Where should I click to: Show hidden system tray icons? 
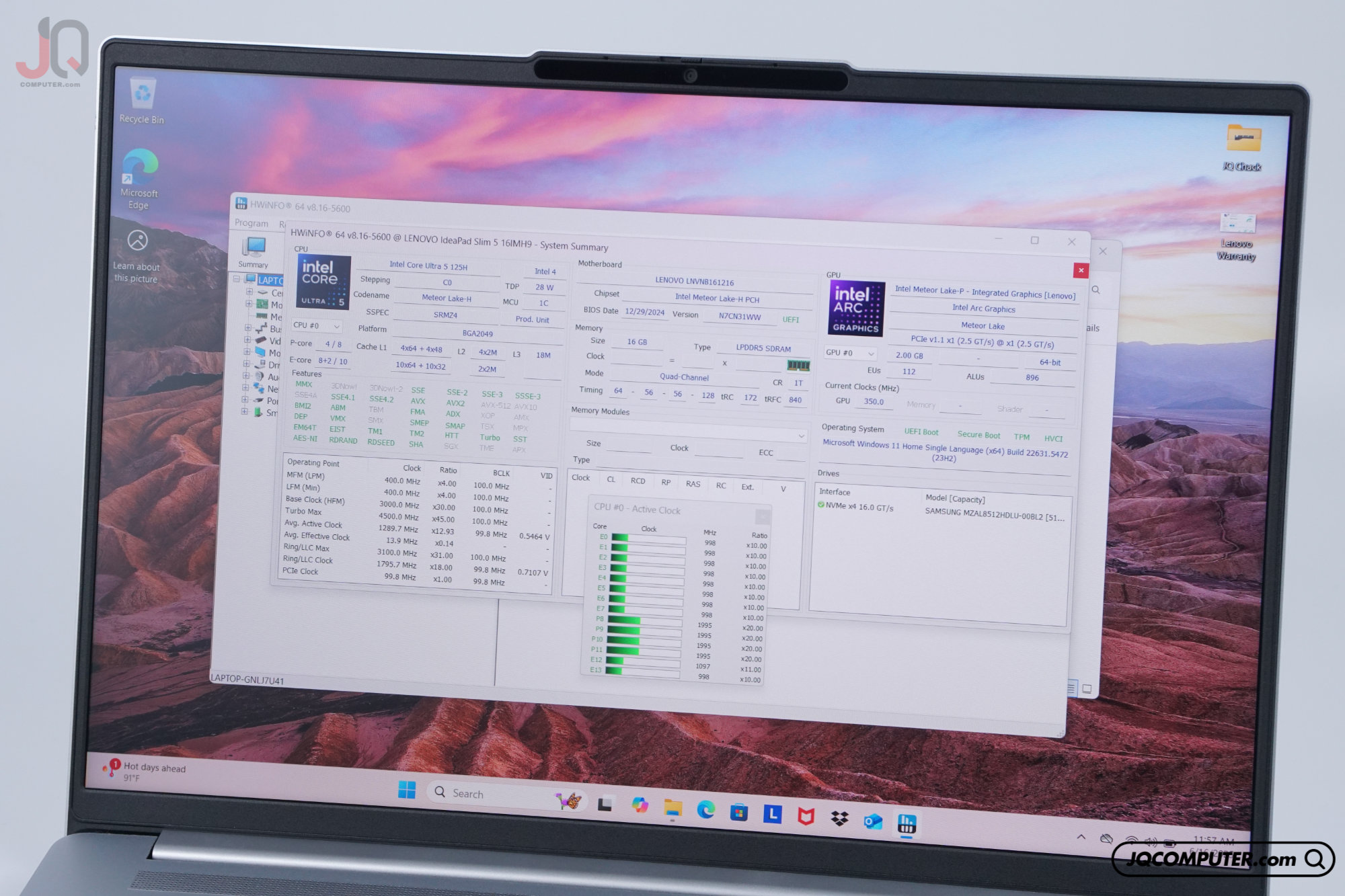click(1081, 838)
